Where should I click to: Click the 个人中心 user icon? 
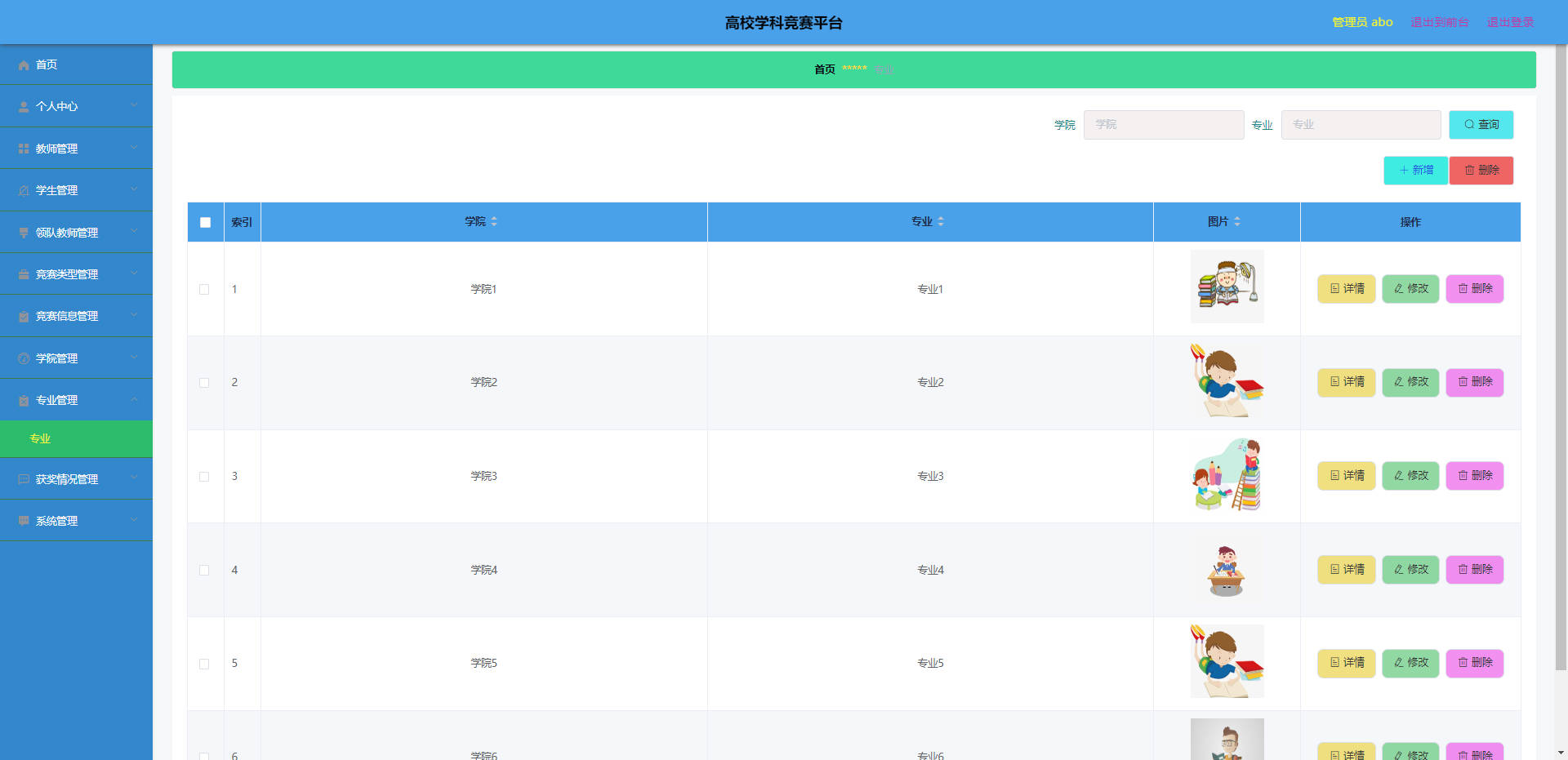(24, 107)
